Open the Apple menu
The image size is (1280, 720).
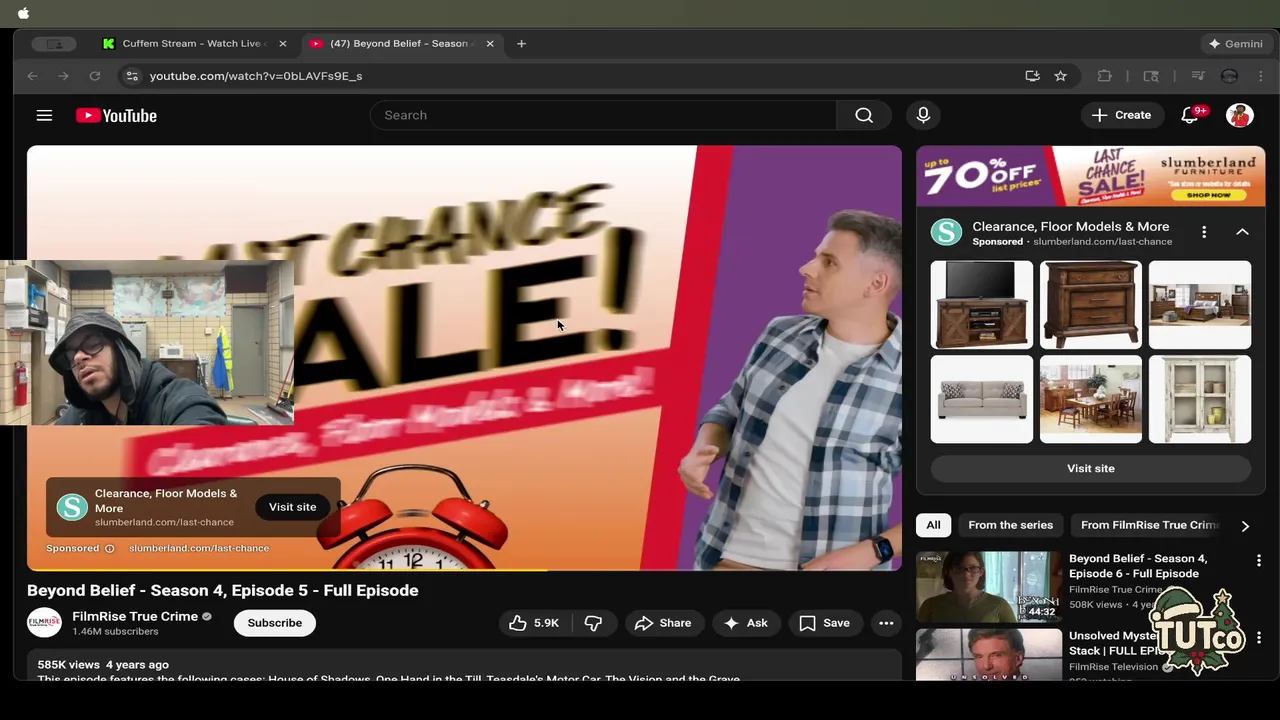pos(23,13)
